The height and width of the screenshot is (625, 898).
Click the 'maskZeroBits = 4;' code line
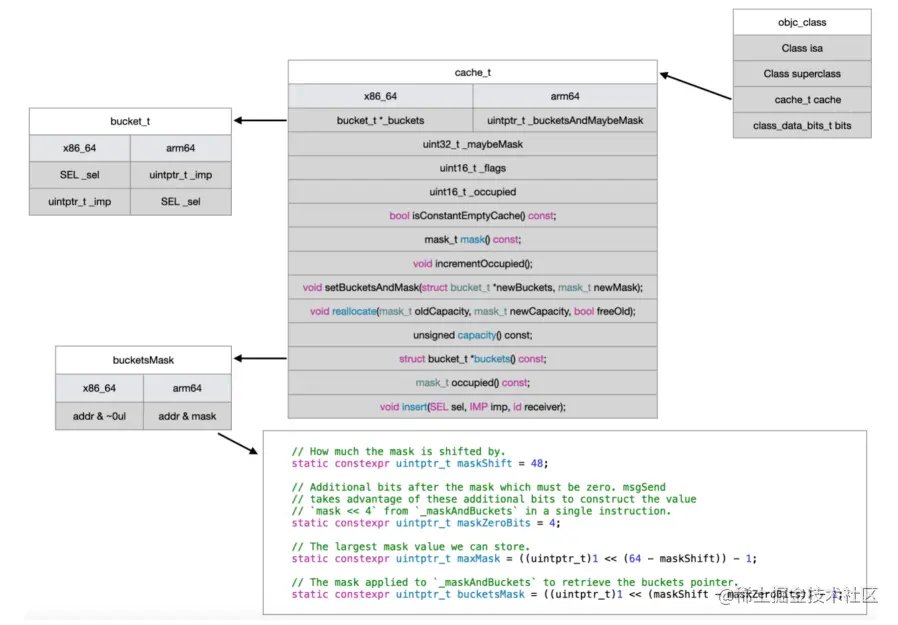click(426, 523)
